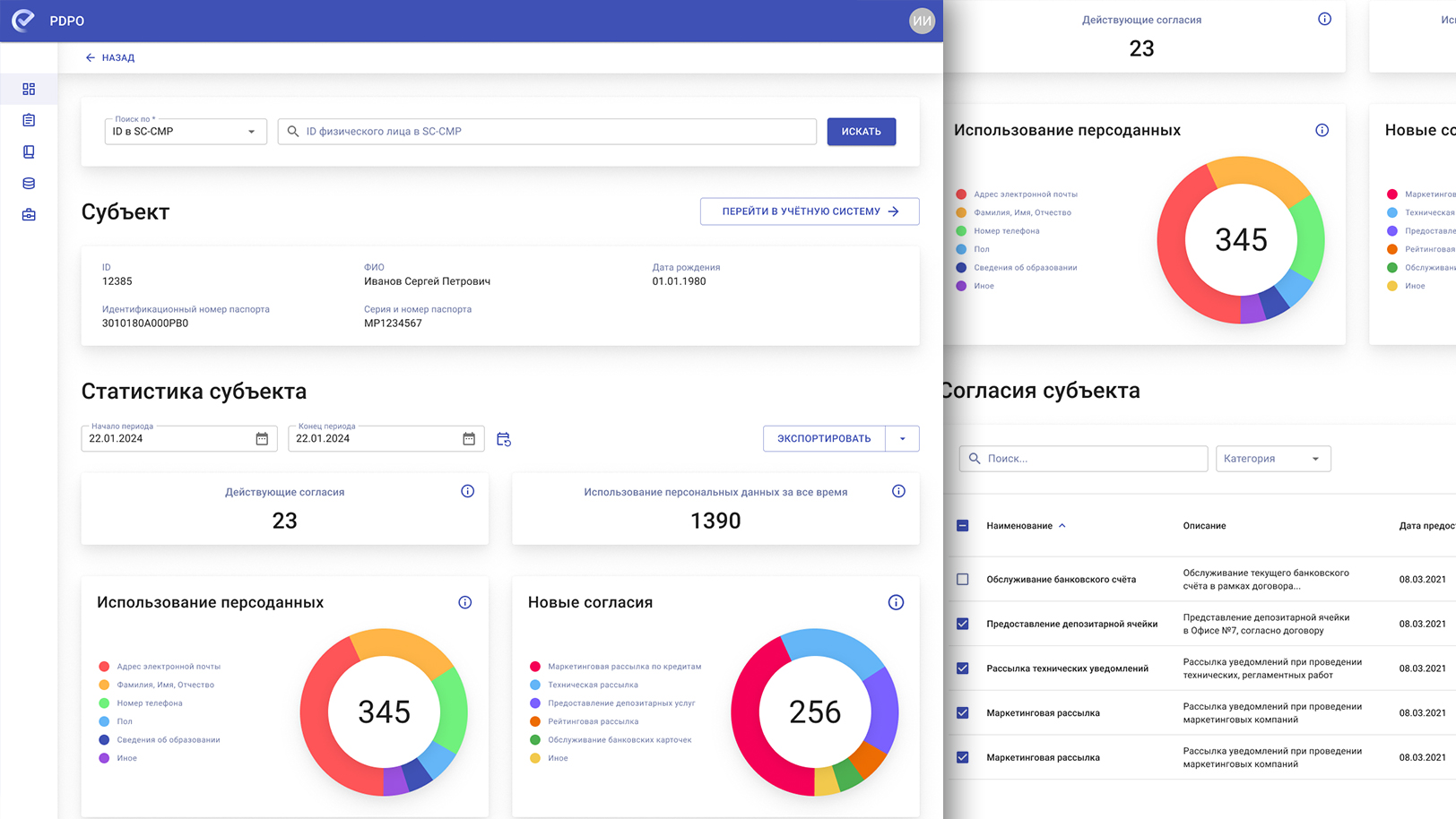The image size is (1456, 819).
Task: Toggle the select-all checkbox in table header
Action: point(963,526)
